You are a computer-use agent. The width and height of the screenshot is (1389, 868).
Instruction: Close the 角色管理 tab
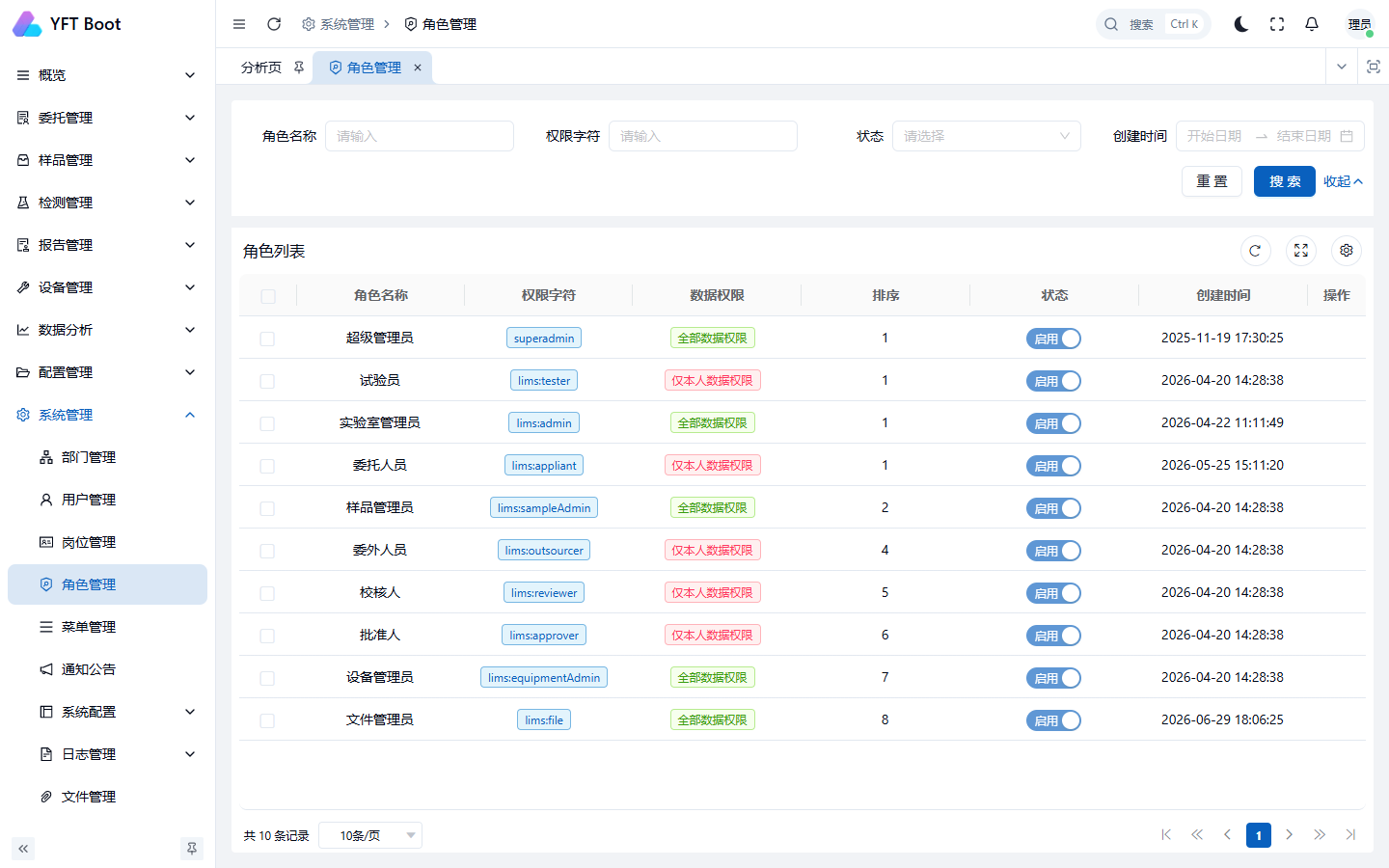click(x=418, y=68)
